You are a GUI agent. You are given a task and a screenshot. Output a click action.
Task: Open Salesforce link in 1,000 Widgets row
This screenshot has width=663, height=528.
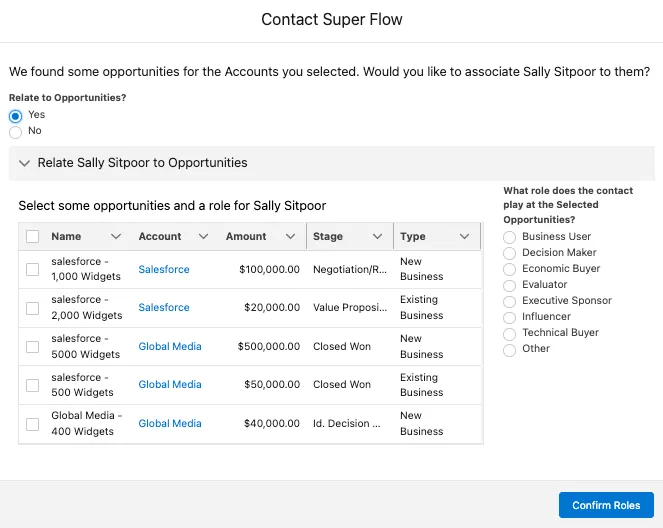pyautogui.click(x=164, y=269)
